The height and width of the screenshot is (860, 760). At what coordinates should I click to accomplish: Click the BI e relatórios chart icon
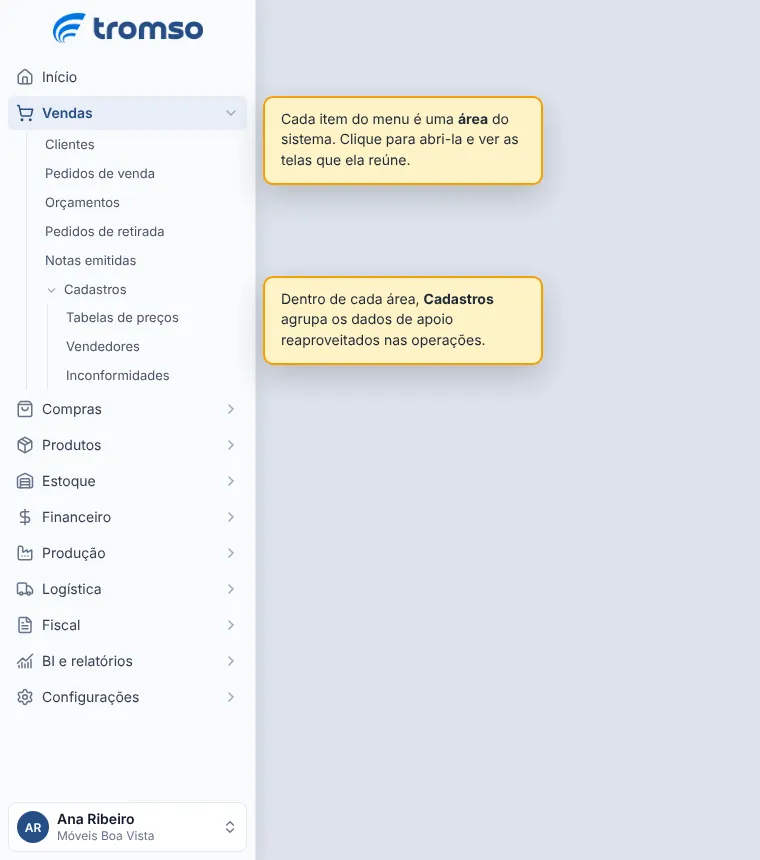(25, 661)
